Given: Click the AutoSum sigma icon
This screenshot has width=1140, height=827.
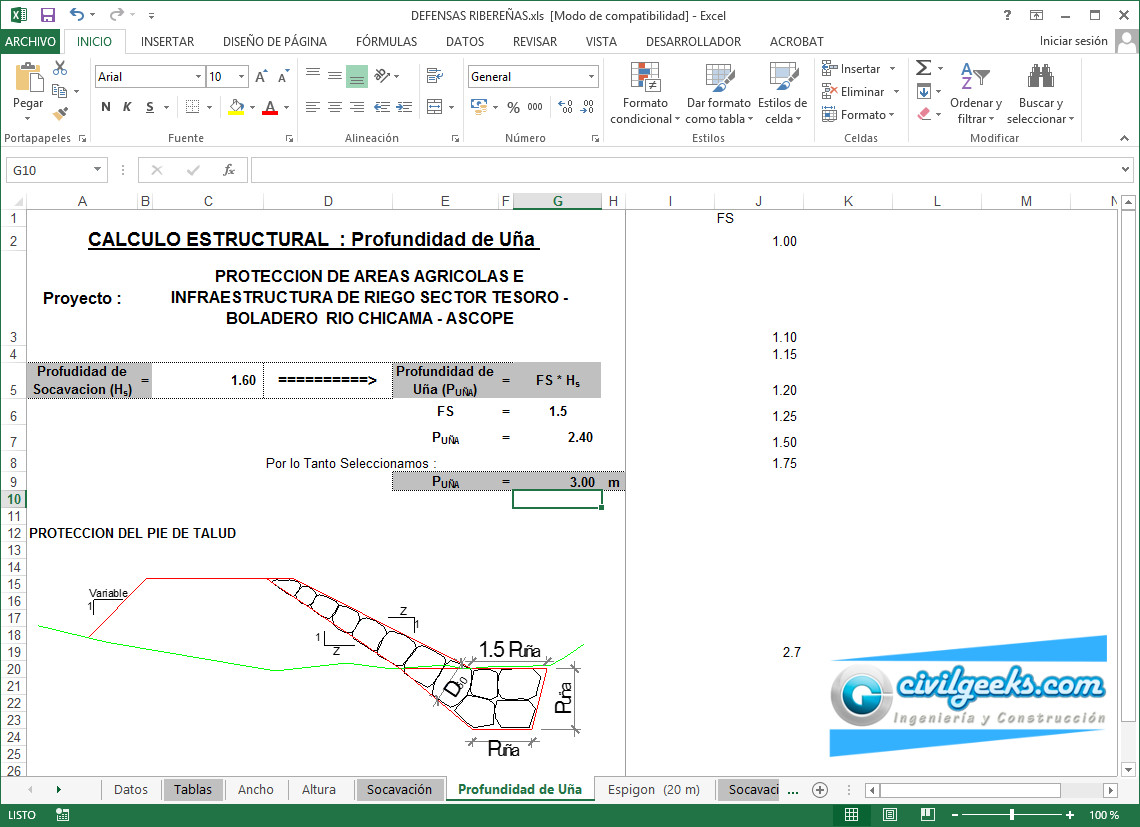Looking at the screenshot, I should click(923, 68).
